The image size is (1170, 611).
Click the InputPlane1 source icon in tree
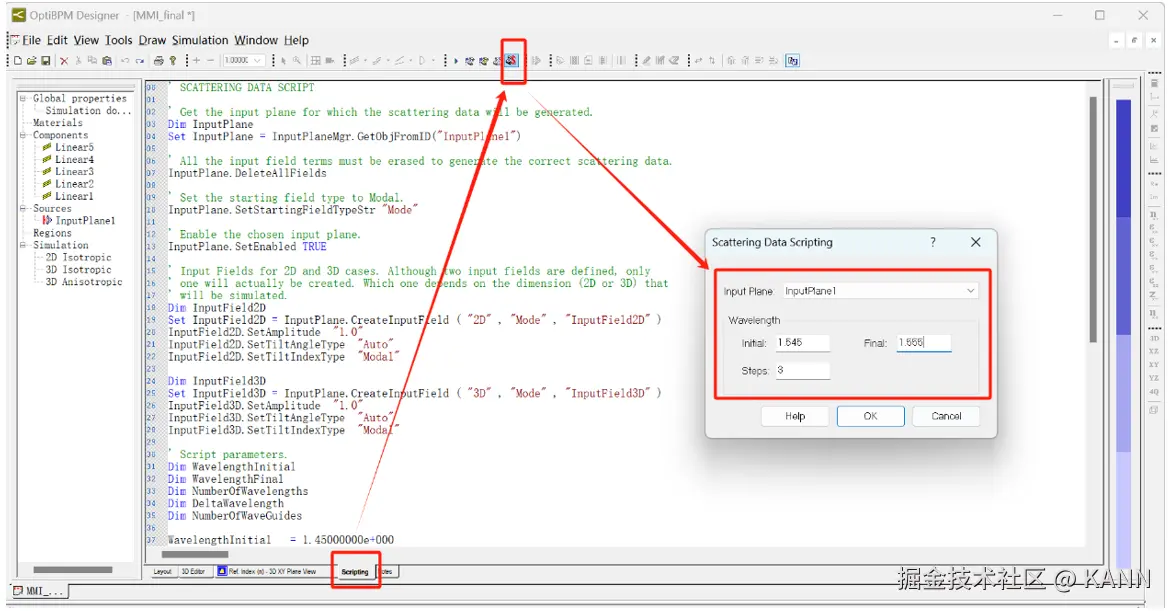47,221
